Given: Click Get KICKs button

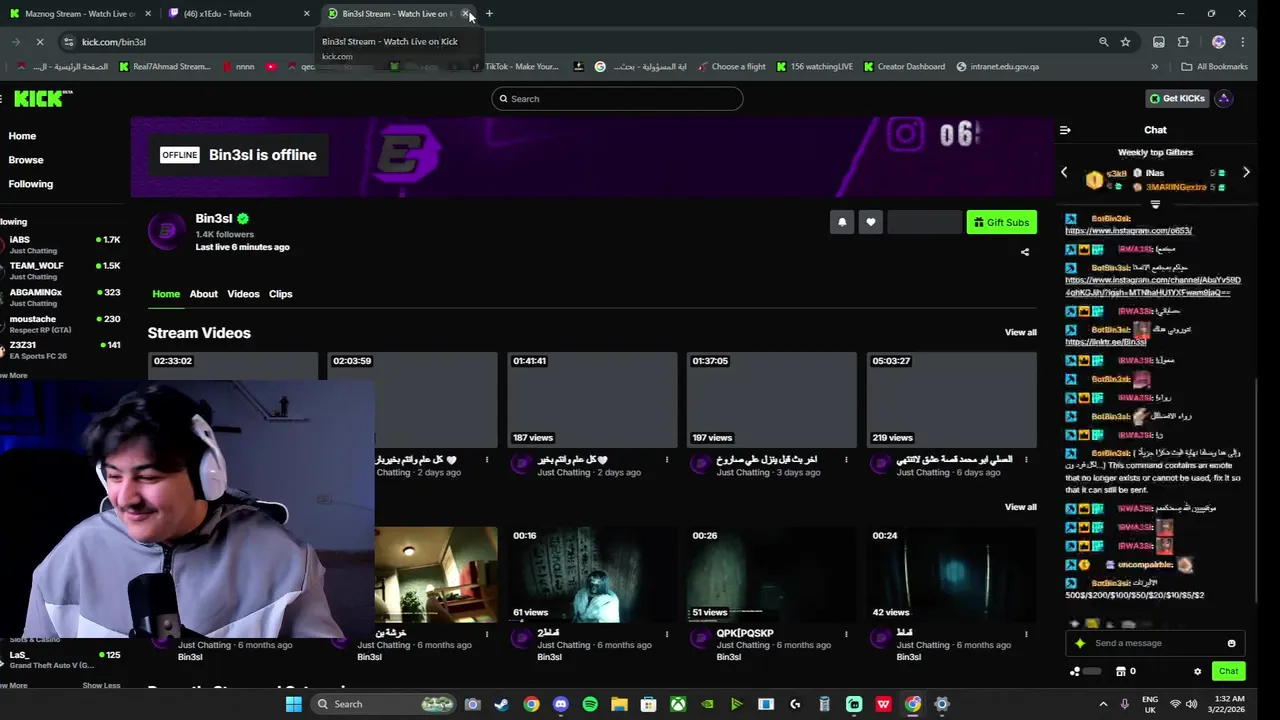Looking at the screenshot, I should click(1177, 98).
